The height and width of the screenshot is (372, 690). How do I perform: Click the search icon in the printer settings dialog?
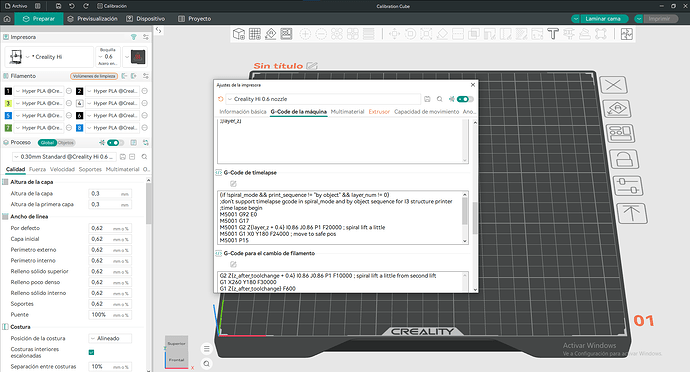pos(439,99)
